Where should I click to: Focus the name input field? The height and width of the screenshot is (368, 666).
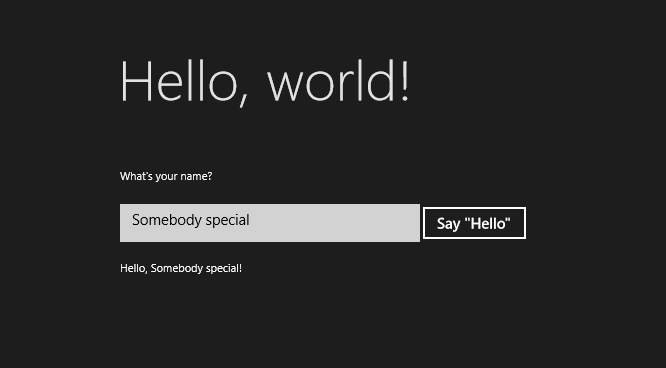tap(270, 223)
